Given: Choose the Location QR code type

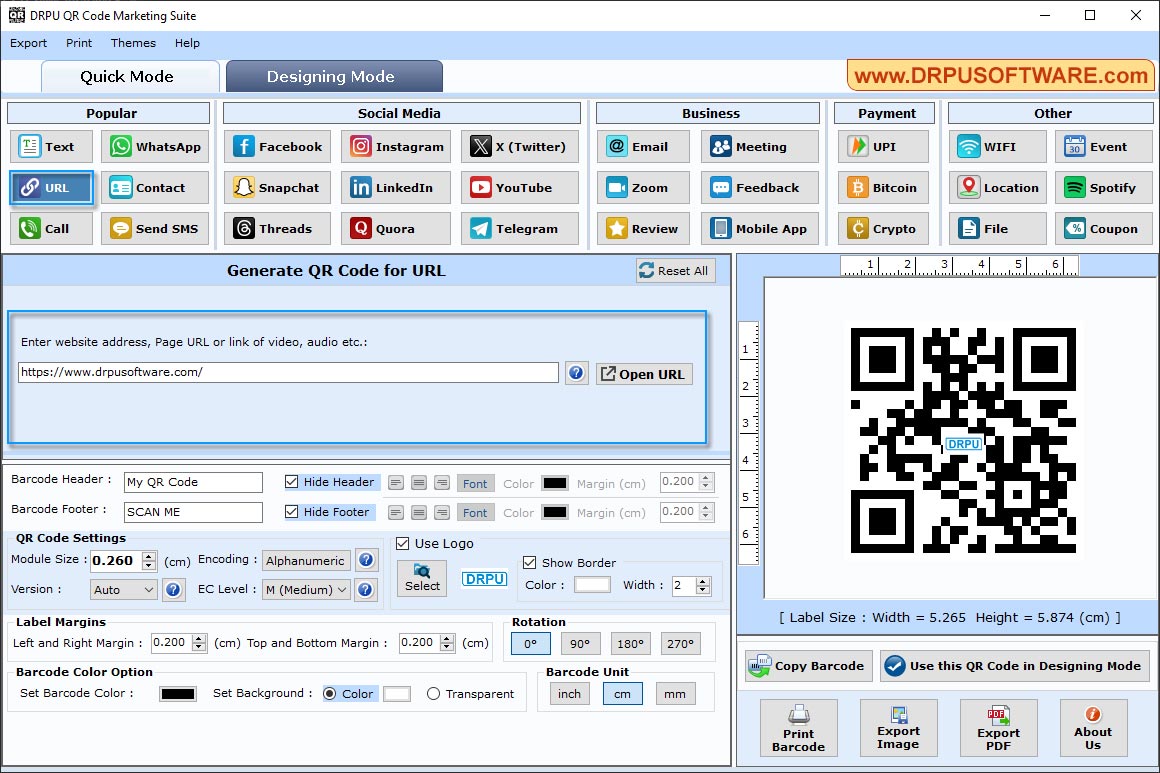Looking at the screenshot, I should pyautogui.click(x=996, y=187).
